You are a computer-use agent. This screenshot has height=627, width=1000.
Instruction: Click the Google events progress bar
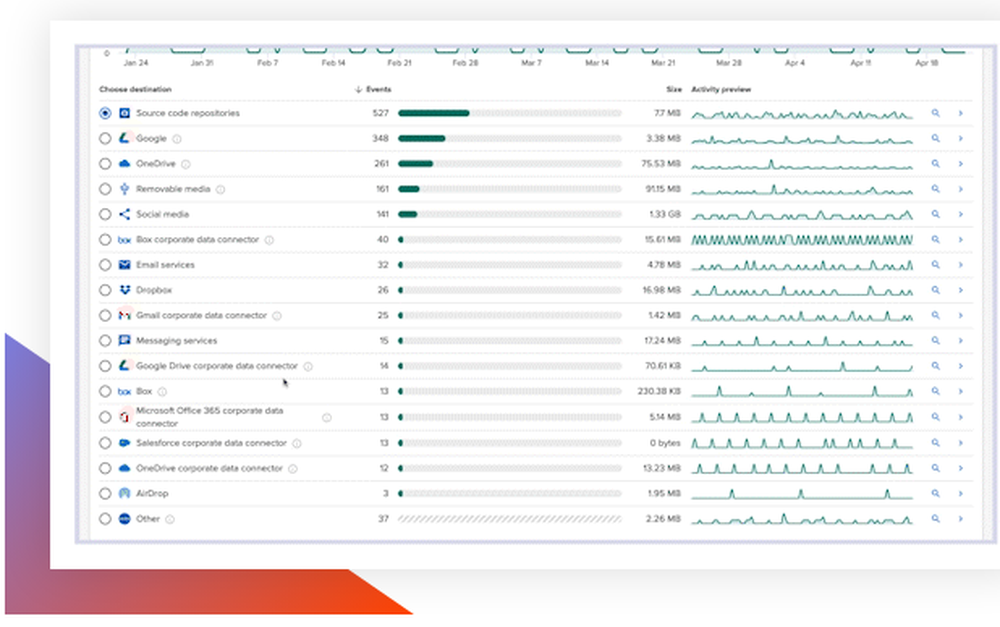tap(510, 138)
